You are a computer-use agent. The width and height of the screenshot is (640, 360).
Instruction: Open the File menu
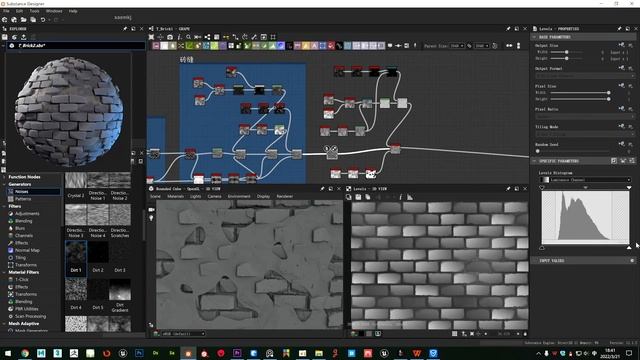(x=6, y=11)
